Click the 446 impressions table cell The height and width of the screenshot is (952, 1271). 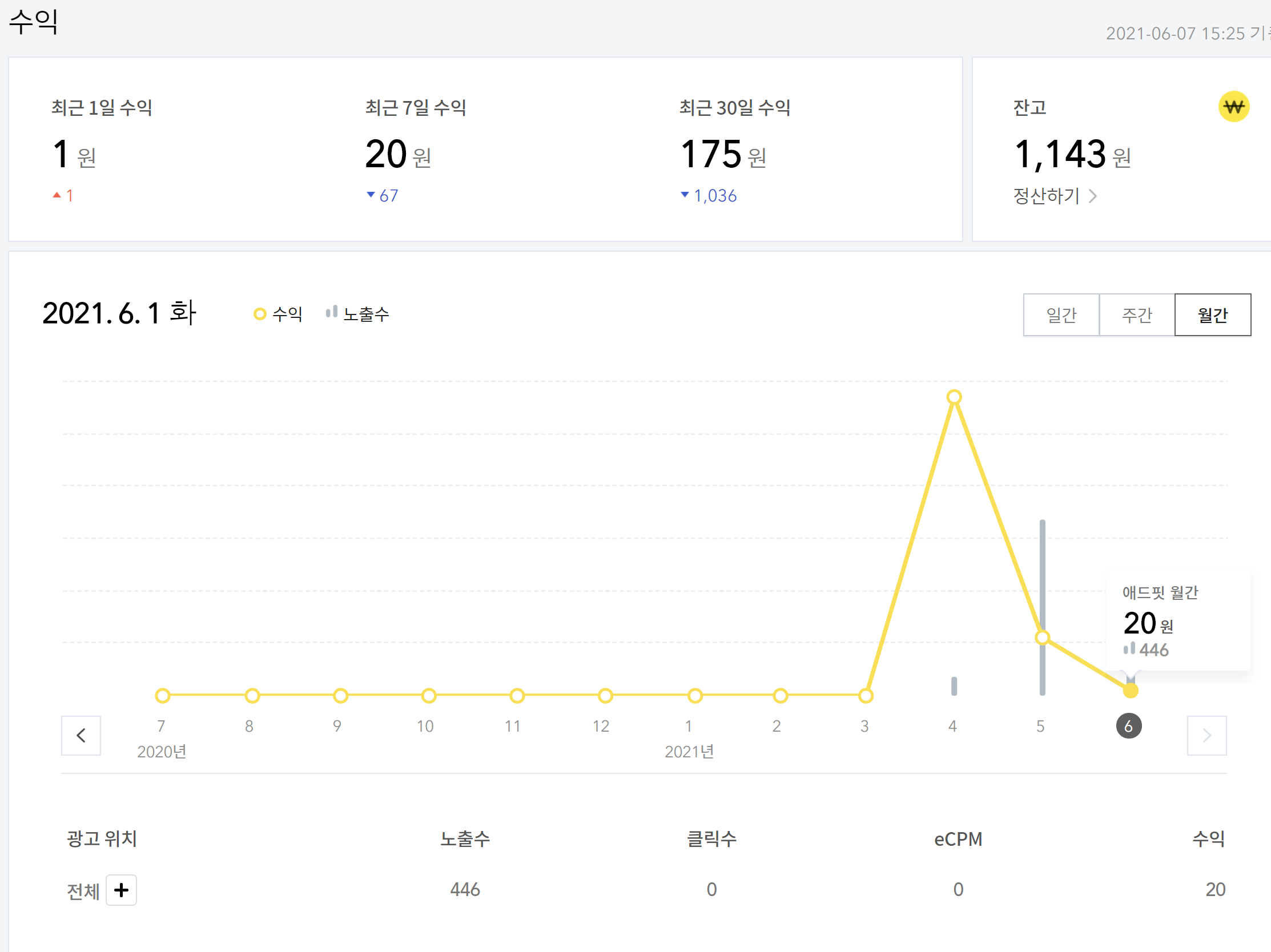click(x=465, y=889)
